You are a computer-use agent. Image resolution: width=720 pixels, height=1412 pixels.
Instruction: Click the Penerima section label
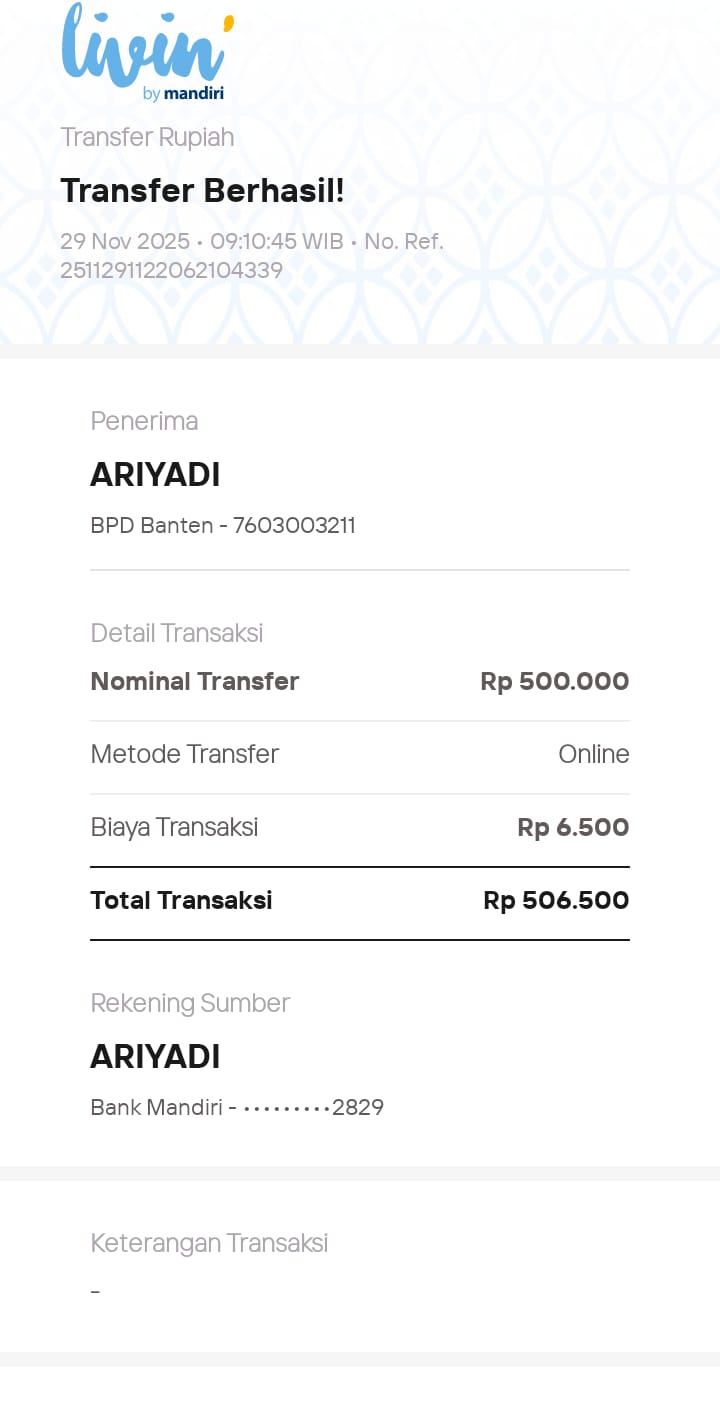point(144,421)
